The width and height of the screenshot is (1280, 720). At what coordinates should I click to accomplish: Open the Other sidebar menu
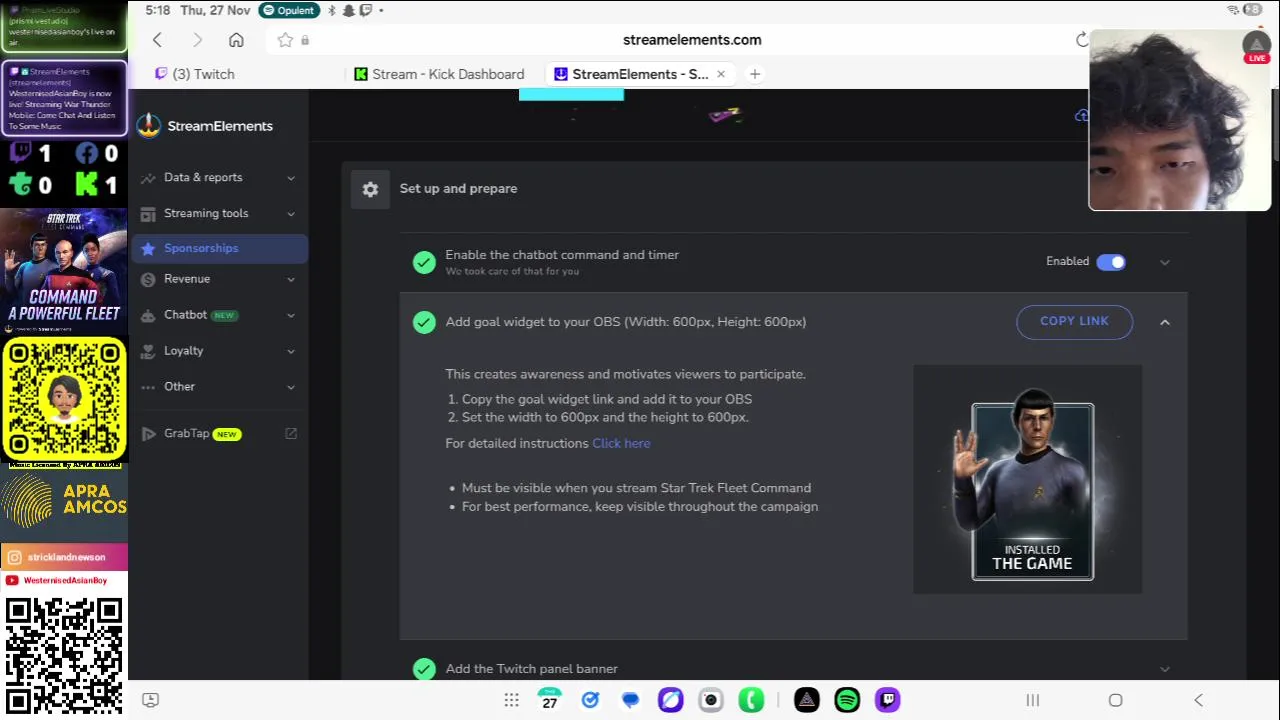[219, 387]
